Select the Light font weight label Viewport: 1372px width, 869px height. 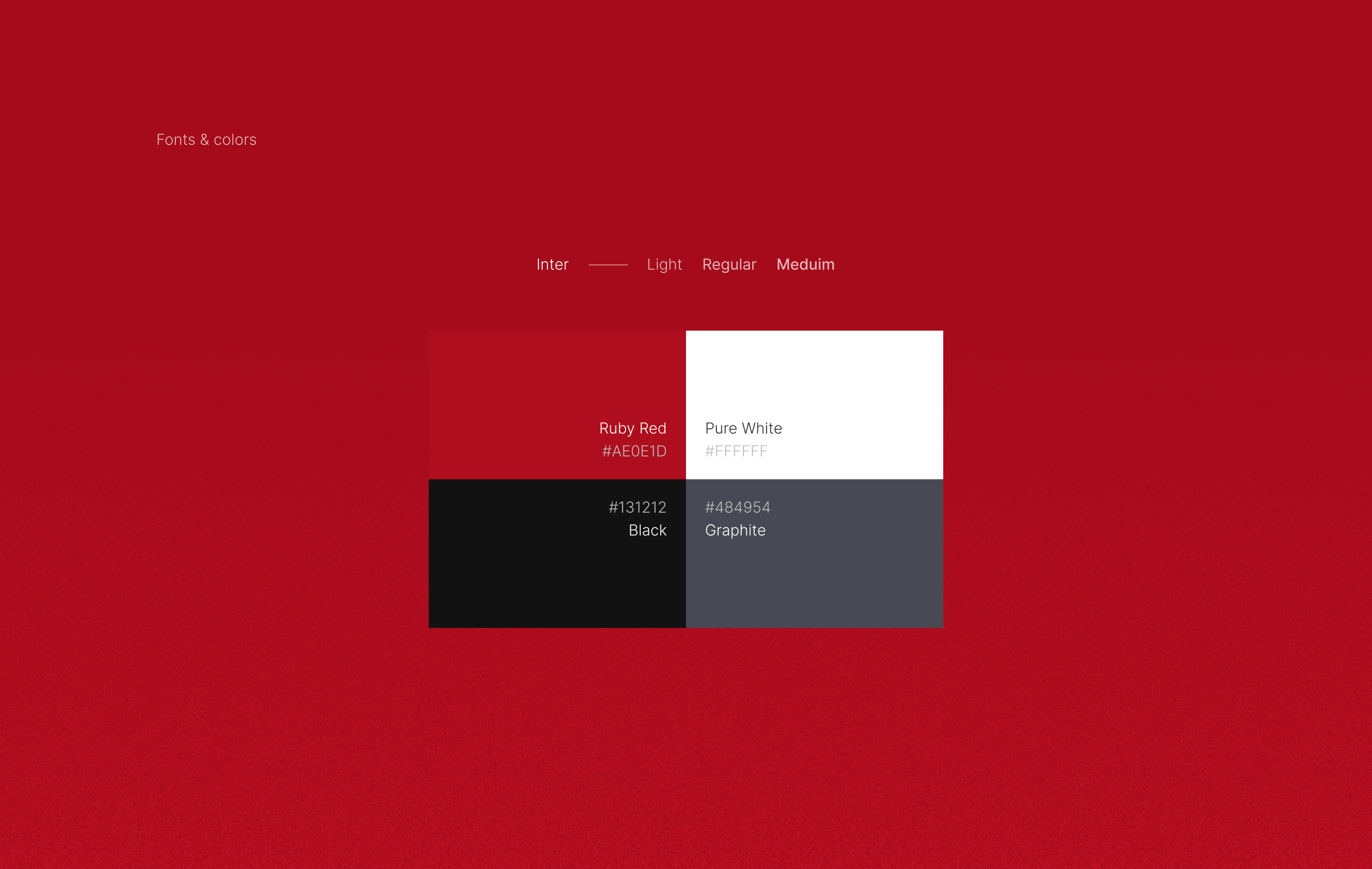click(x=665, y=264)
